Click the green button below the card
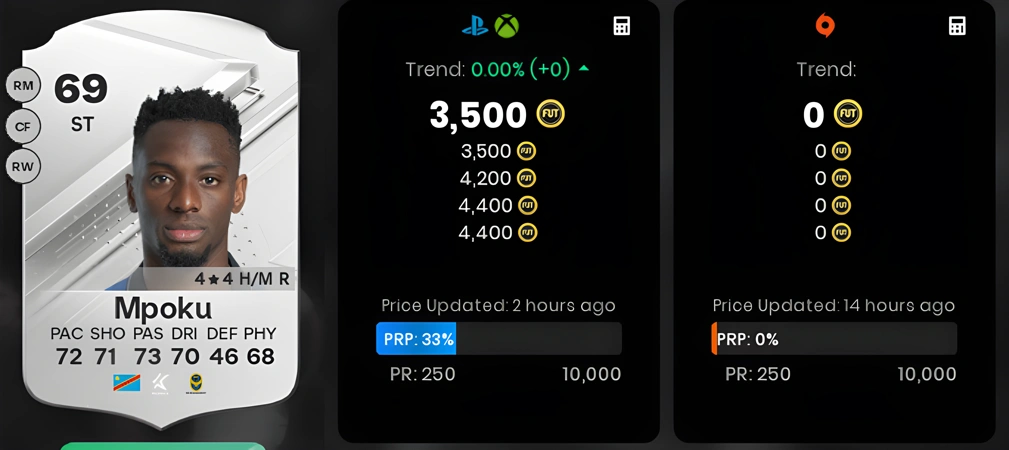1009x450 pixels. 163,445
